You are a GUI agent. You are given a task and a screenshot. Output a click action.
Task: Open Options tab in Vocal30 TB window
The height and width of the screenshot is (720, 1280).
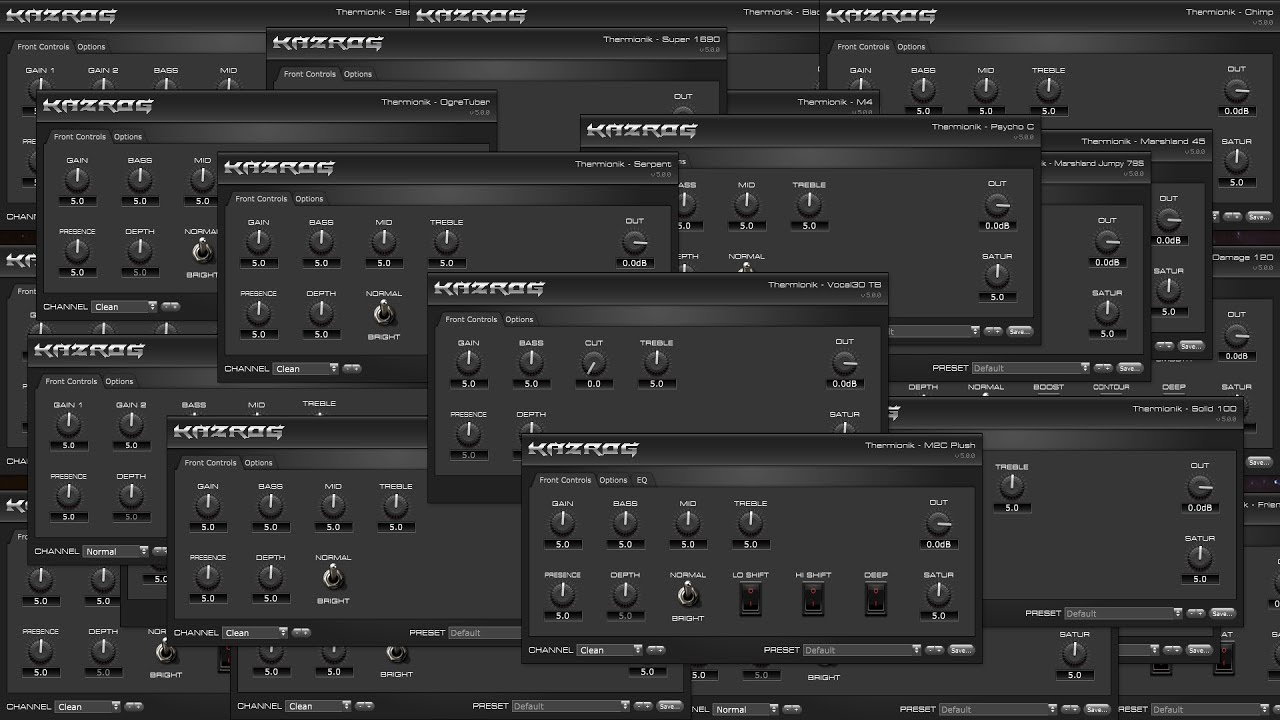519,320
